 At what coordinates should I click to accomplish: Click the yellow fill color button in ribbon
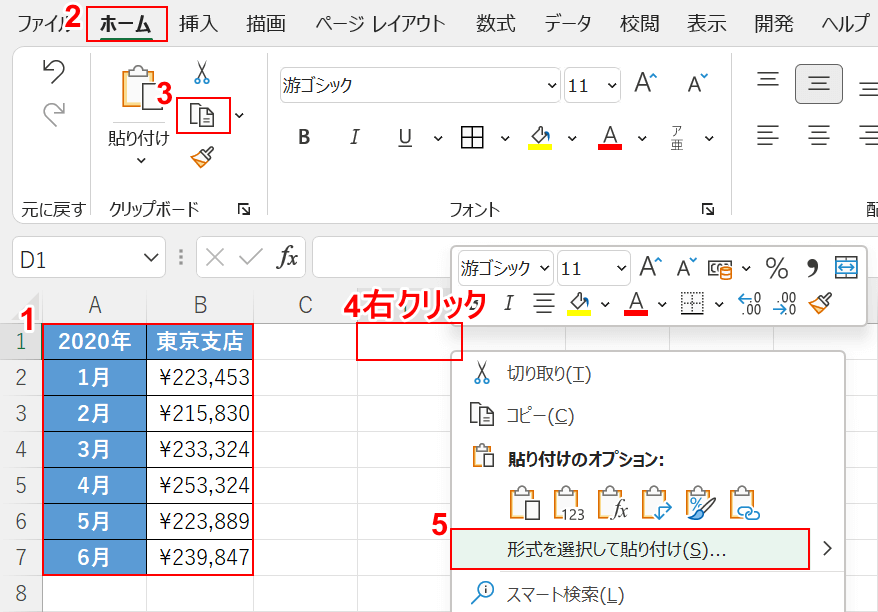tap(540, 137)
